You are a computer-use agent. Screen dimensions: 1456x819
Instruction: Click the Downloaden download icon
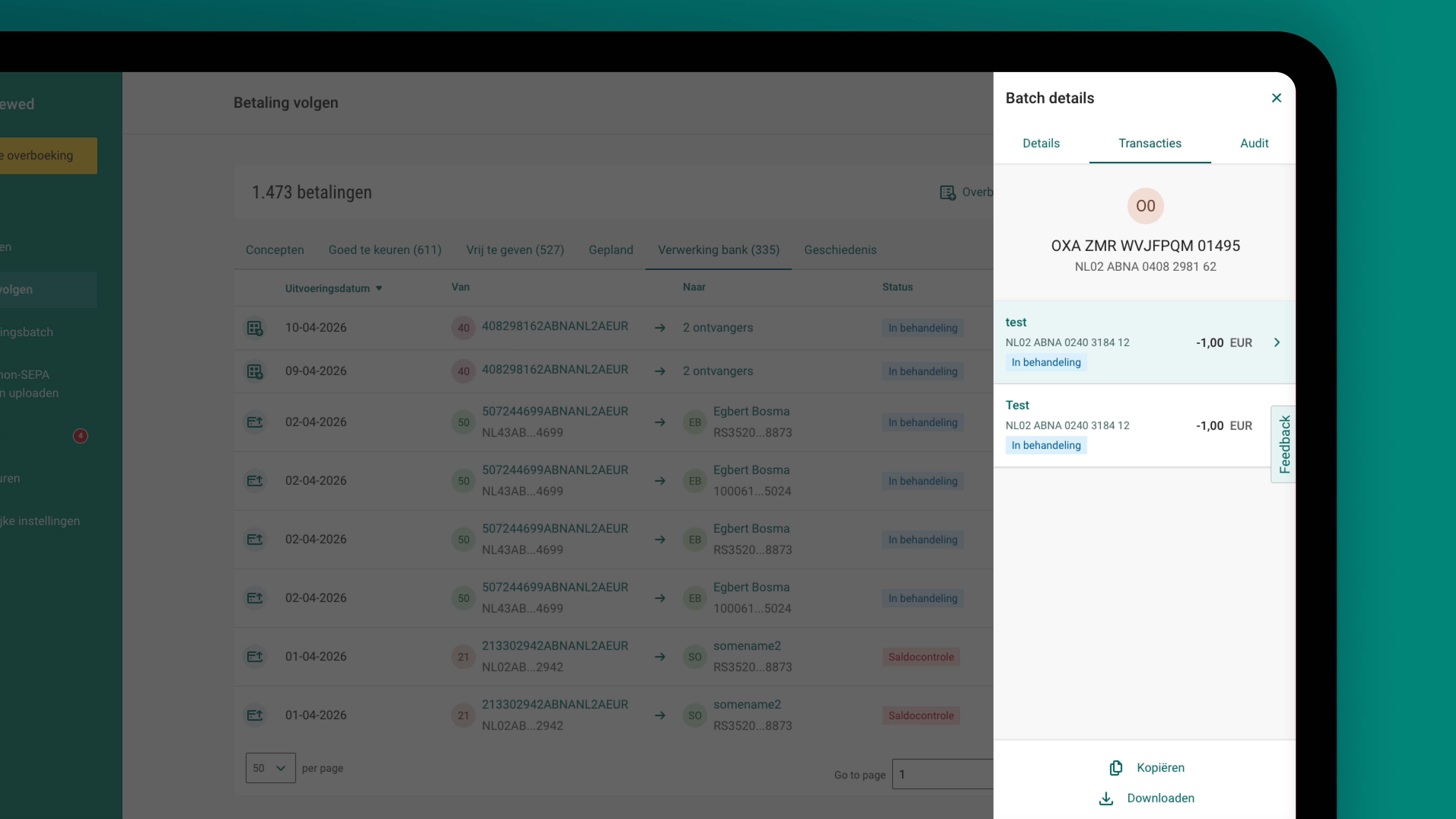[1106, 798]
